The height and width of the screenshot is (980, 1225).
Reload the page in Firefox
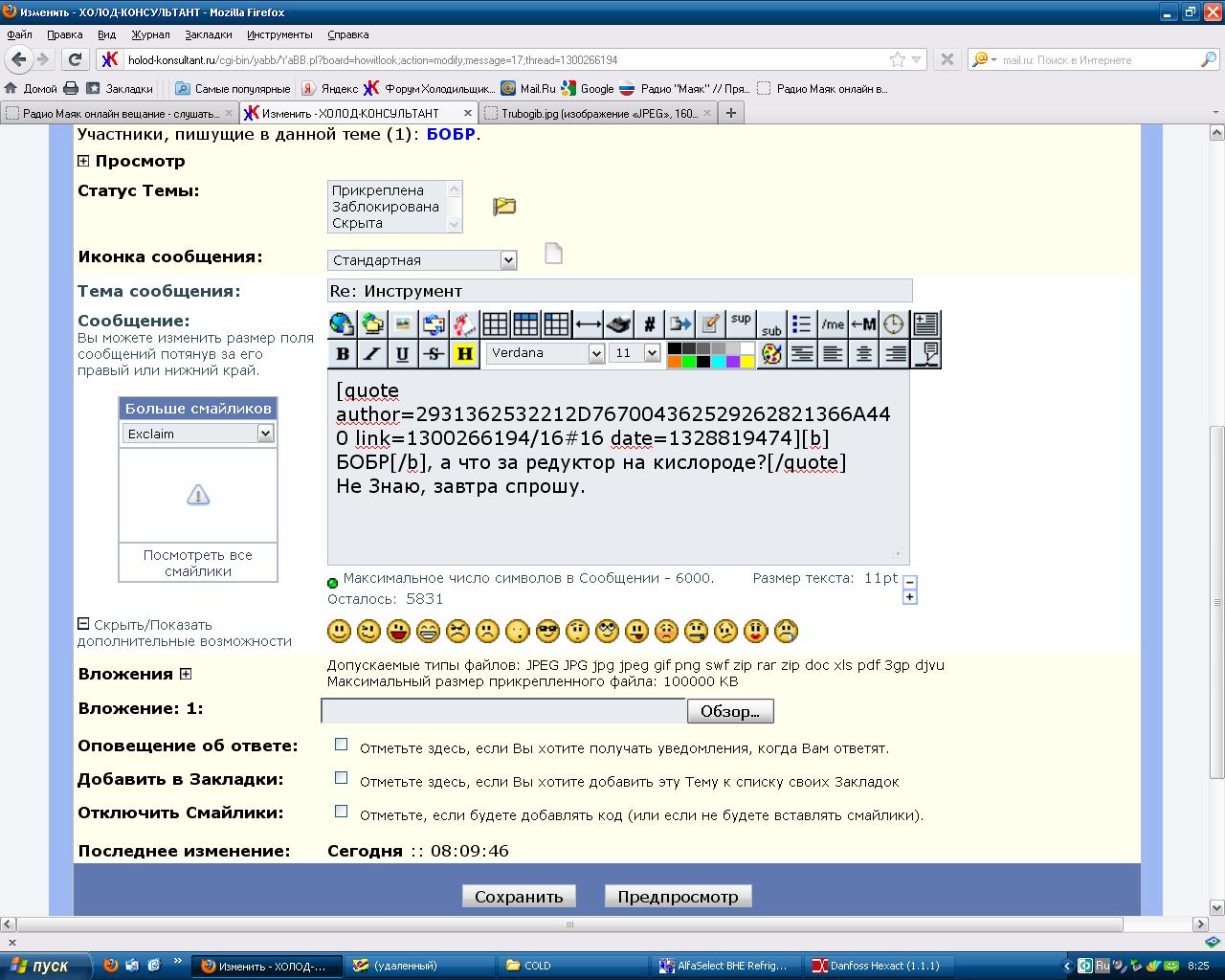pos(76,59)
